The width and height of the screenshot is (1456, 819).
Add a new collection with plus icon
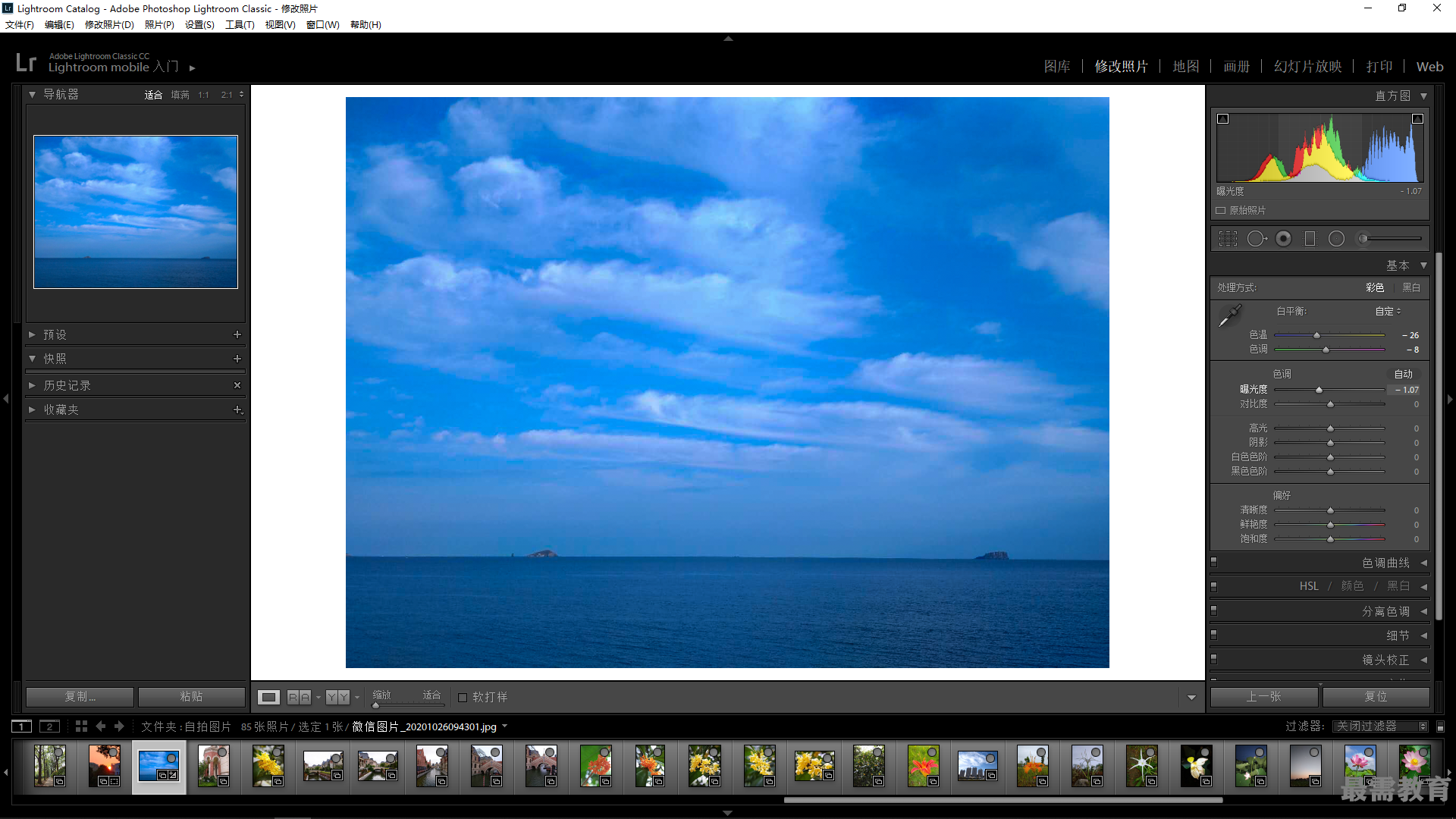click(x=237, y=409)
